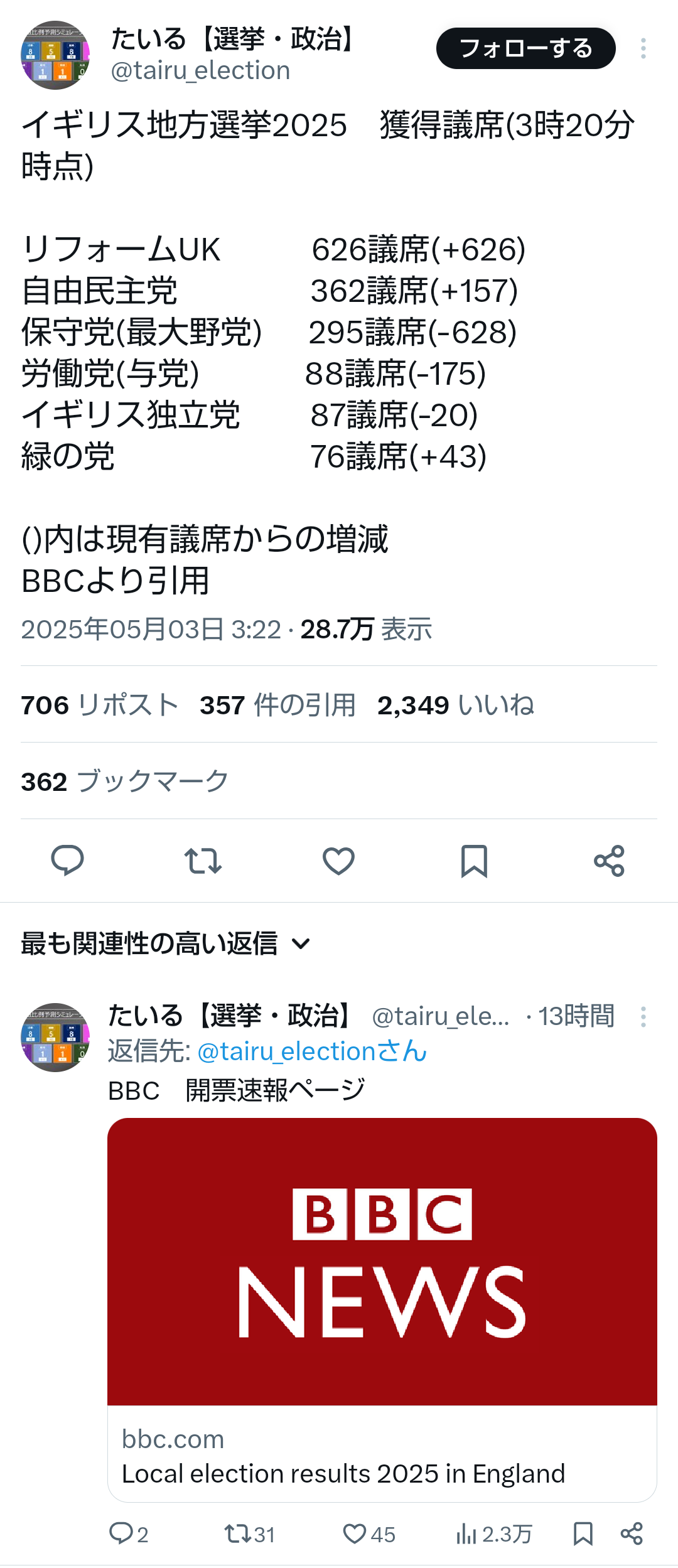678x1568 pixels.
Task: Tap the reply icon with count 2
Action: 129,1533
